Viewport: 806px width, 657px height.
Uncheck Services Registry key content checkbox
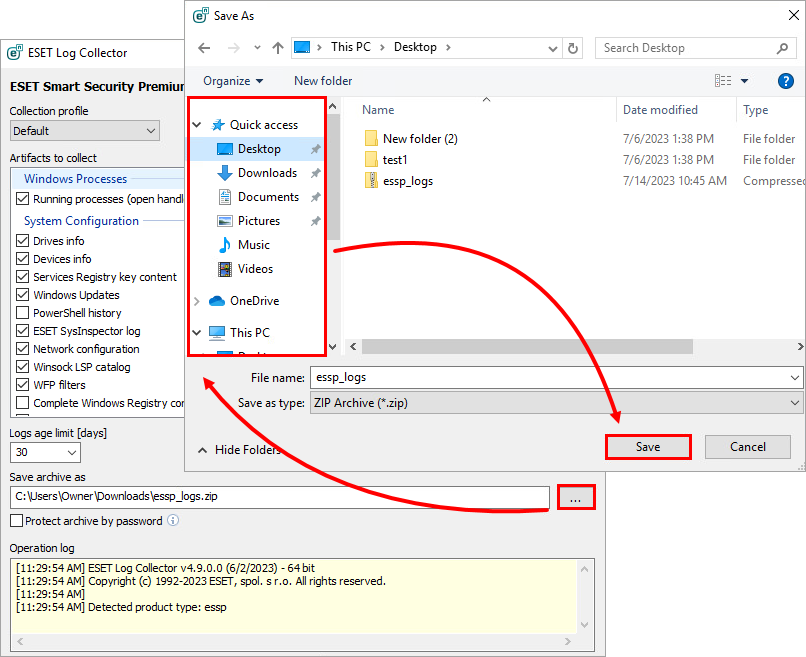23,277
